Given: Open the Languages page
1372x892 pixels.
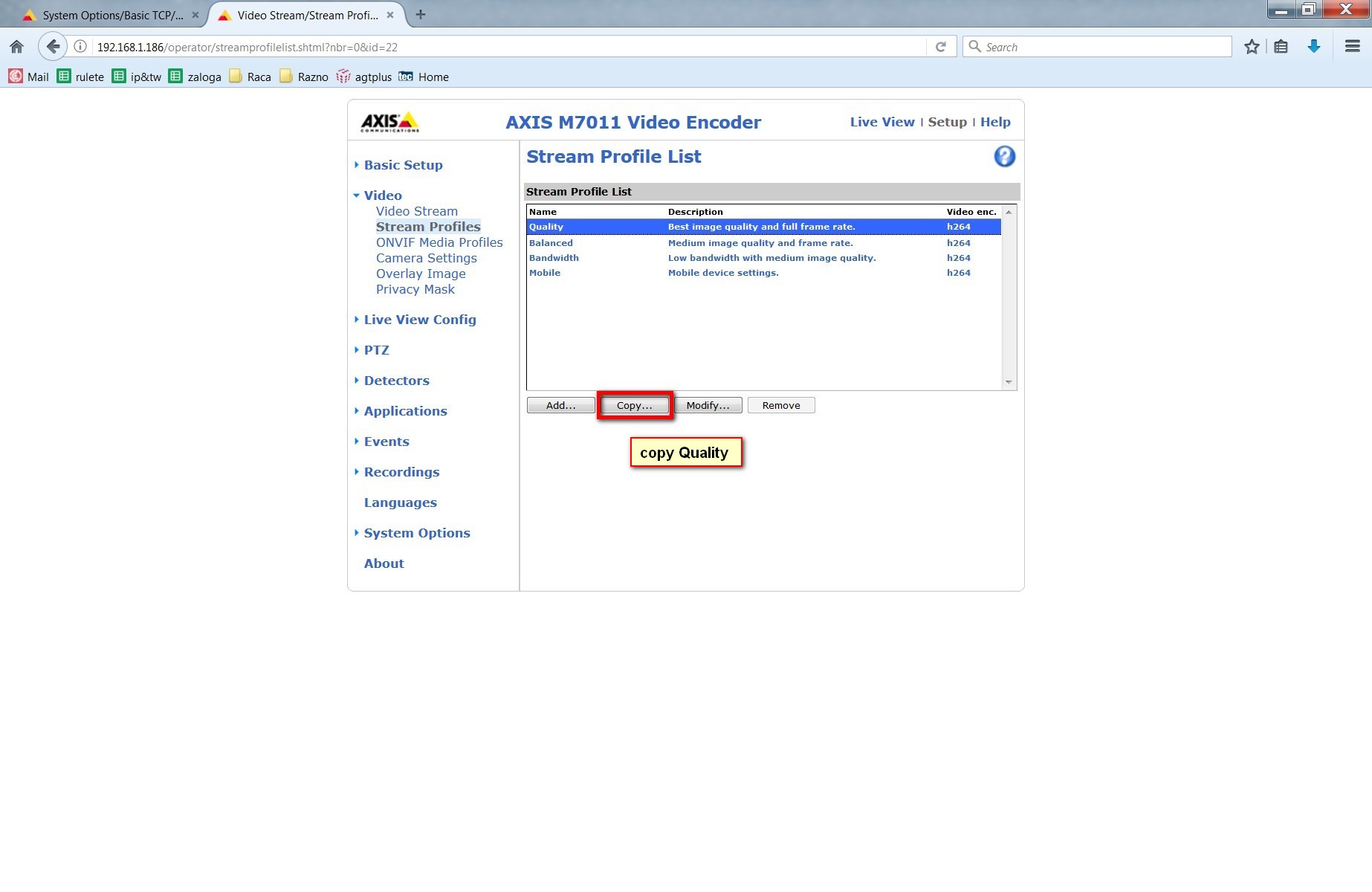Looking at the screenshot, I should (x=401, y=502).
